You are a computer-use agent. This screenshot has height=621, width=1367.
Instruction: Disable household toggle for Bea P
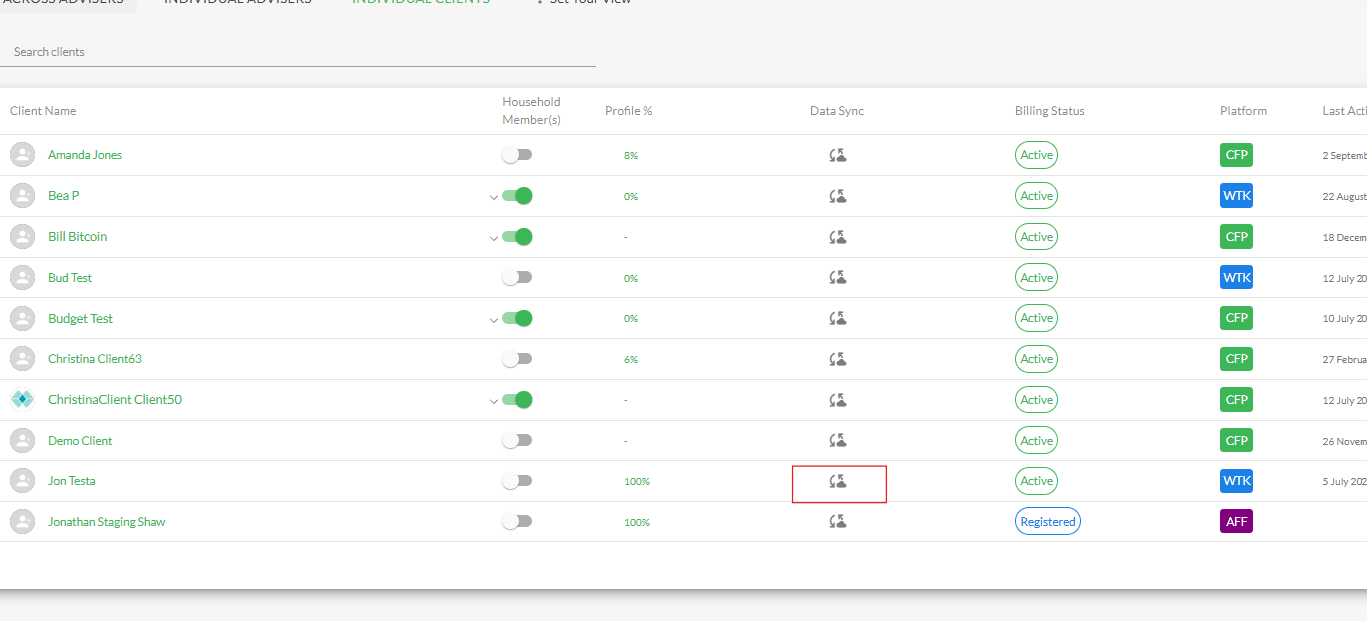pos(517,196)
